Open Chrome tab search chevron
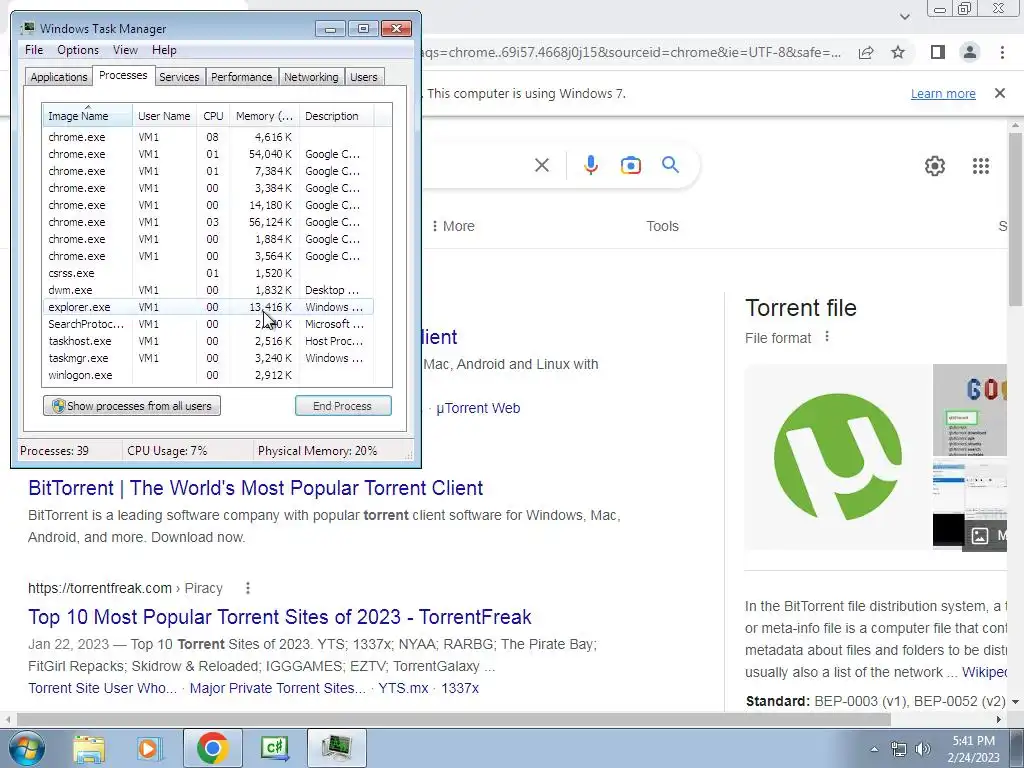This screenshot has width=1024, height=768. [x=904, y=16]
